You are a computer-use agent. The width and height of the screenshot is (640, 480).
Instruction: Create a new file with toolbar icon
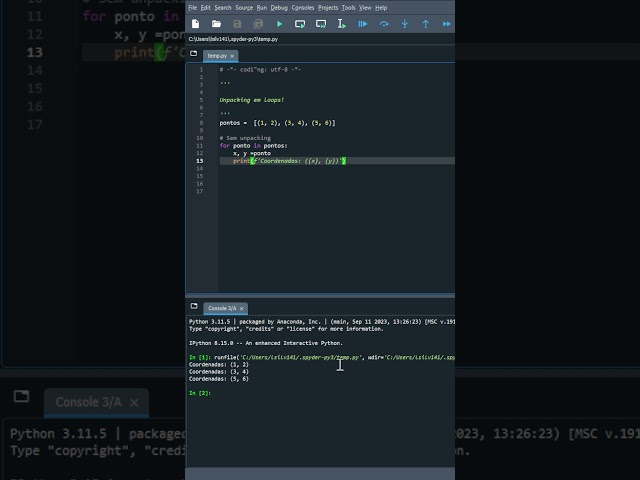click(196, 24)
